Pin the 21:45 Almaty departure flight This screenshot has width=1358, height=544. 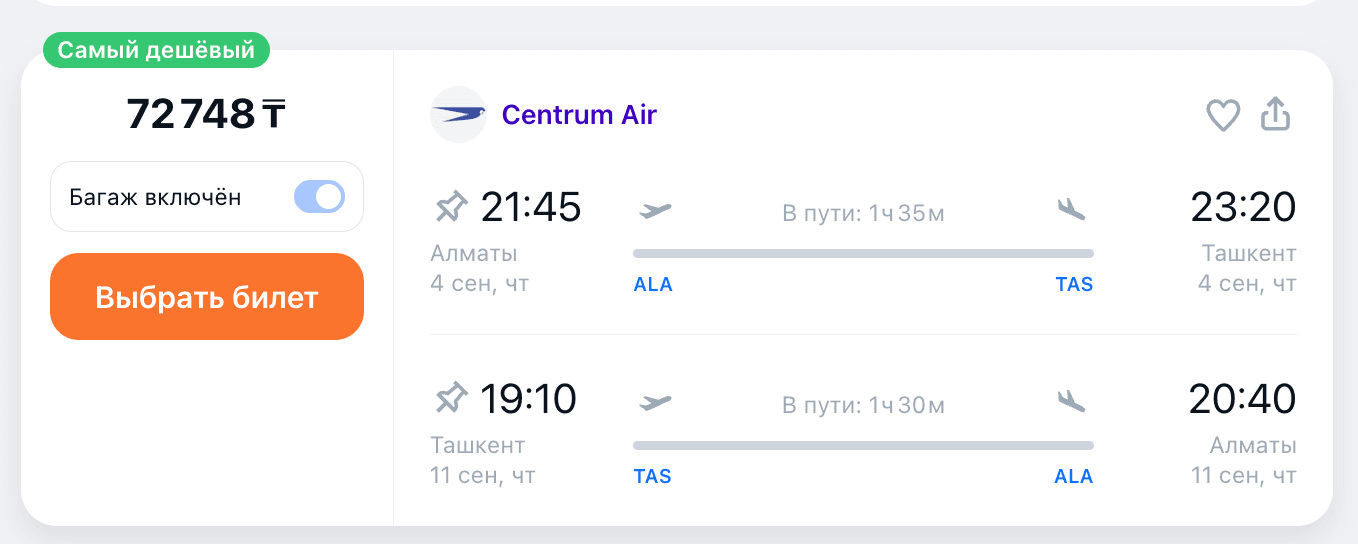tap(451, 208)
